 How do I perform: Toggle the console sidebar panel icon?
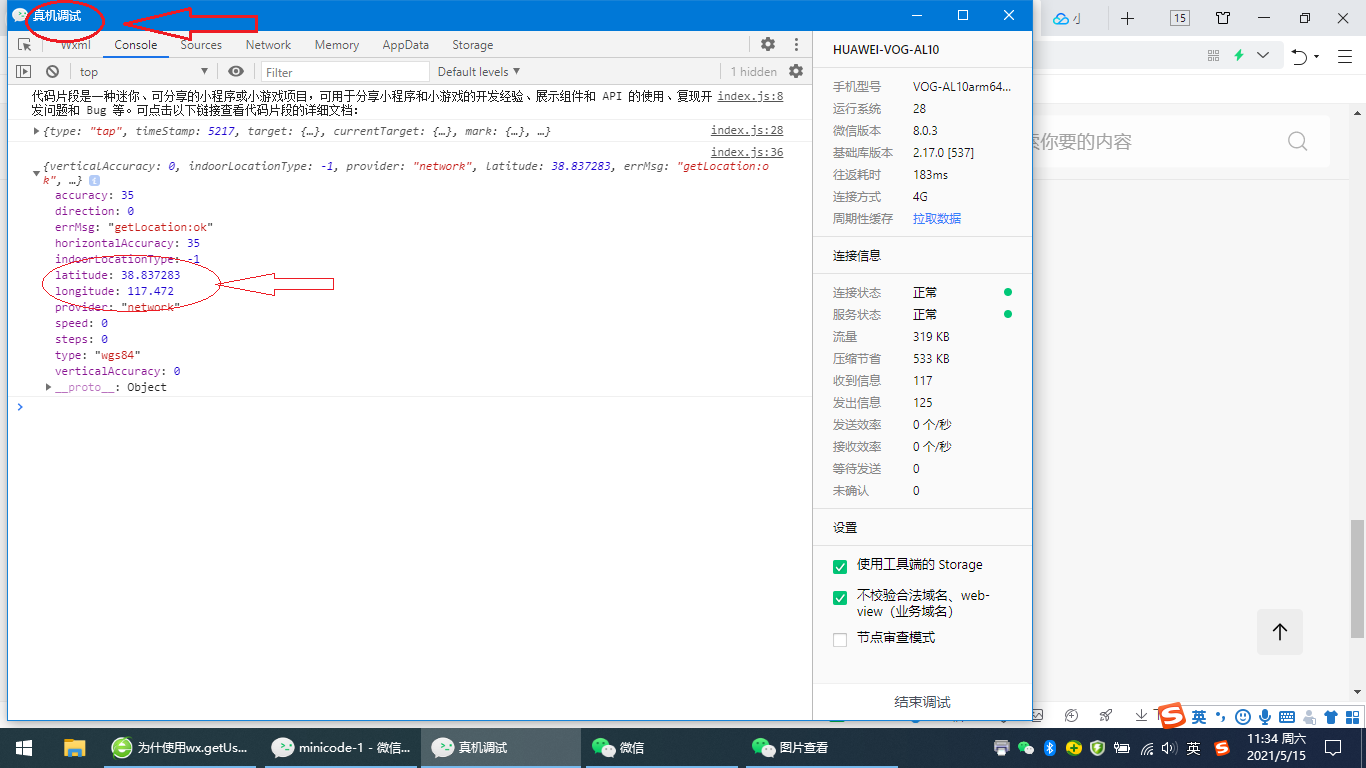click(x=23, y=71)
